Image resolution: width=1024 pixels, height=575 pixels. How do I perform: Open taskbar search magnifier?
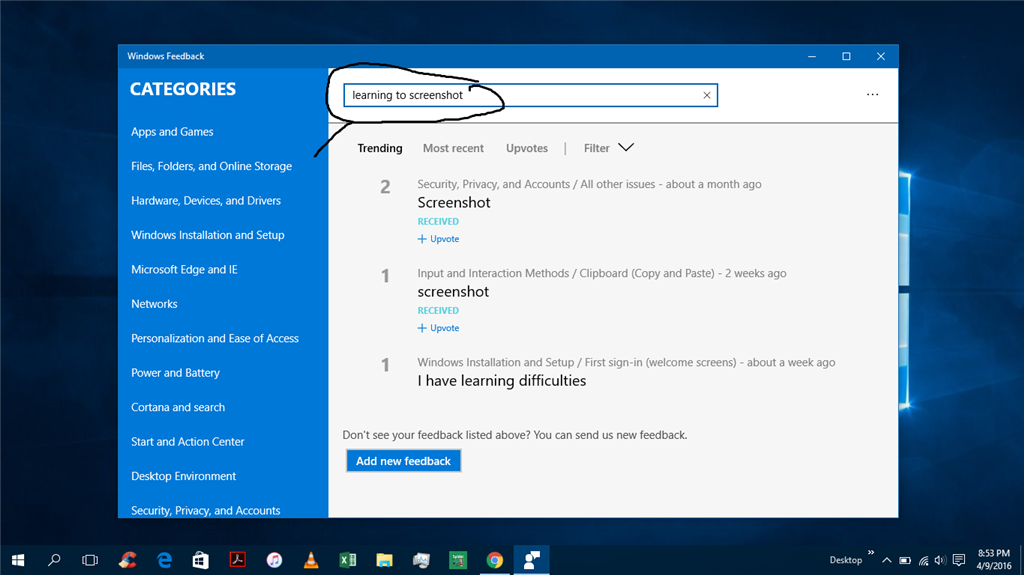tap(54, 560)
